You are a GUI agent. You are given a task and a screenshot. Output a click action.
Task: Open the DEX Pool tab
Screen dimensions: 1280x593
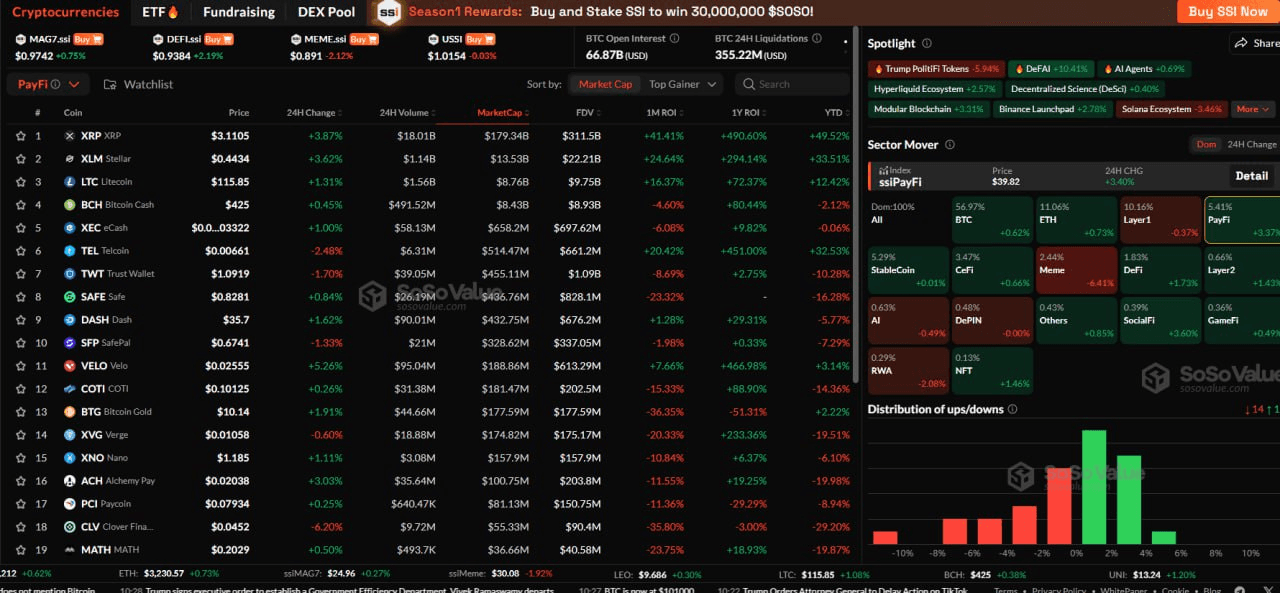326,12
